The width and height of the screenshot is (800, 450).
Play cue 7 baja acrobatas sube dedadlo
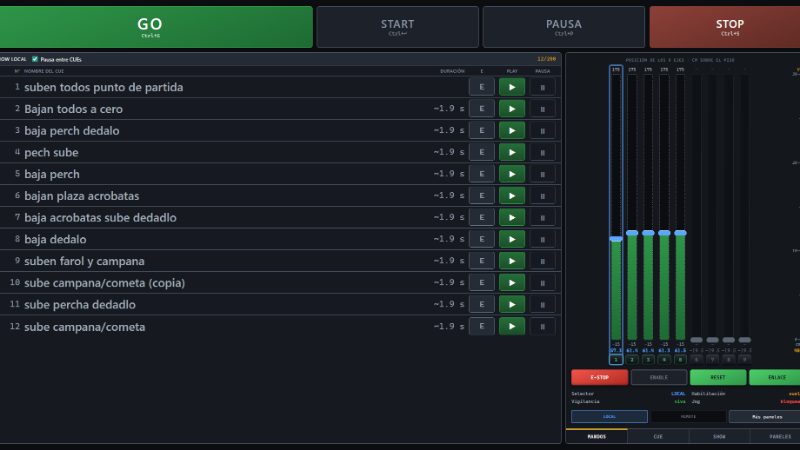point(512,217)
